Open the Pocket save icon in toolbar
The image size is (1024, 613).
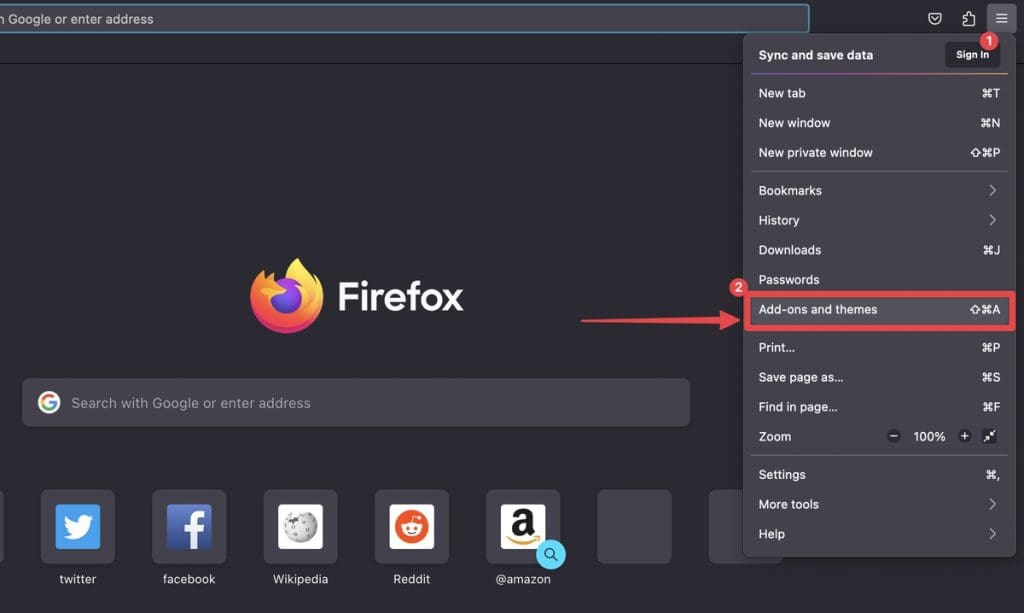935,18
